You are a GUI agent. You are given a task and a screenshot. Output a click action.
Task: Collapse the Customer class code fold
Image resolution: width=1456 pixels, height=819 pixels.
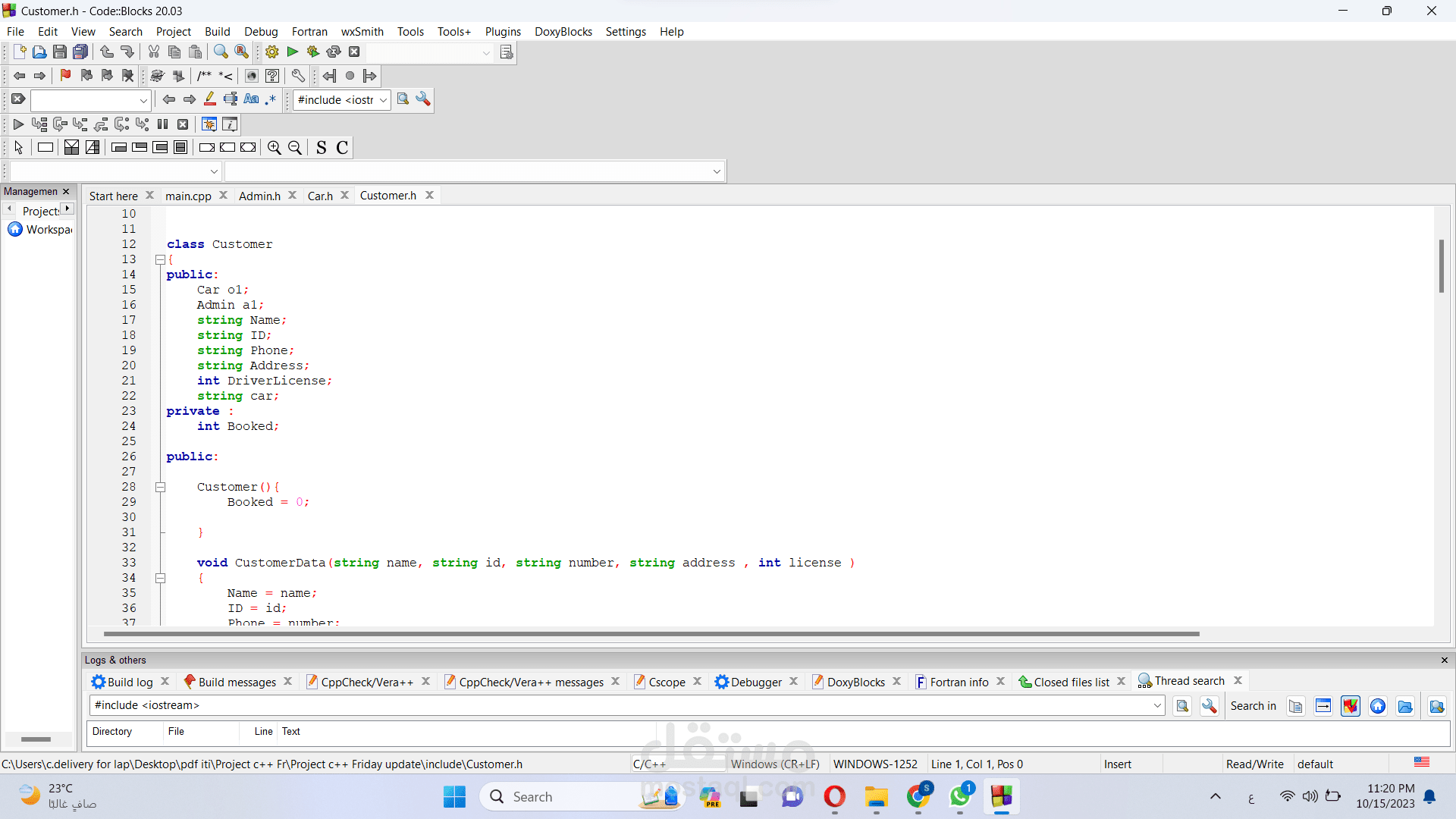click(x=160, y=259)
